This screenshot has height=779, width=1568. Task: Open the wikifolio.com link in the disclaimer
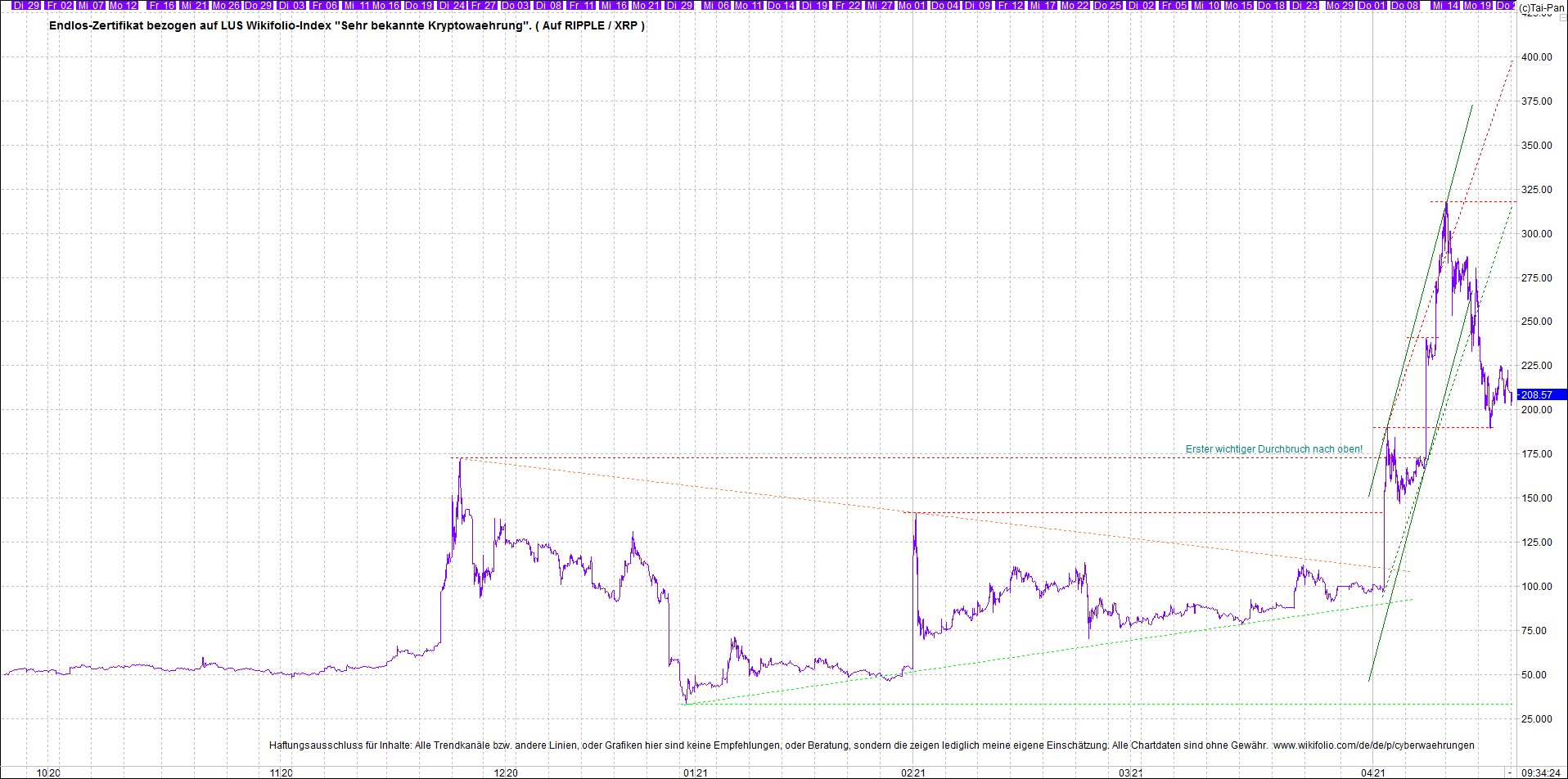[1373, 745]
